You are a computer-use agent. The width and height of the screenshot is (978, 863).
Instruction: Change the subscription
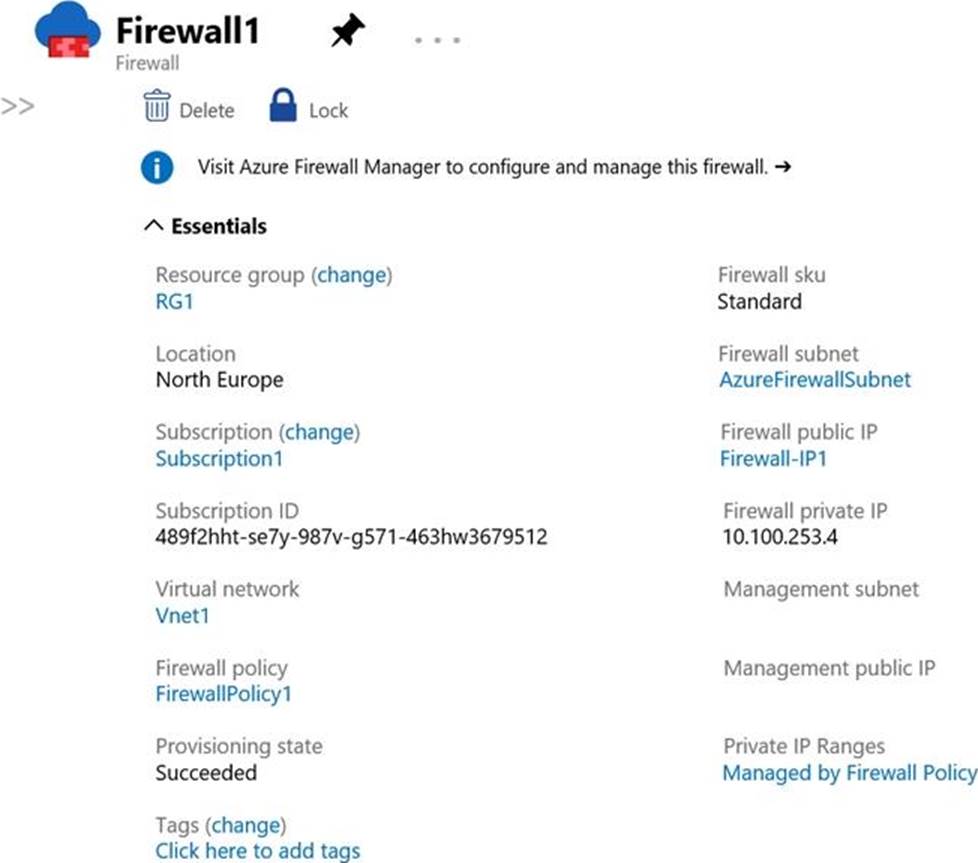322,432
